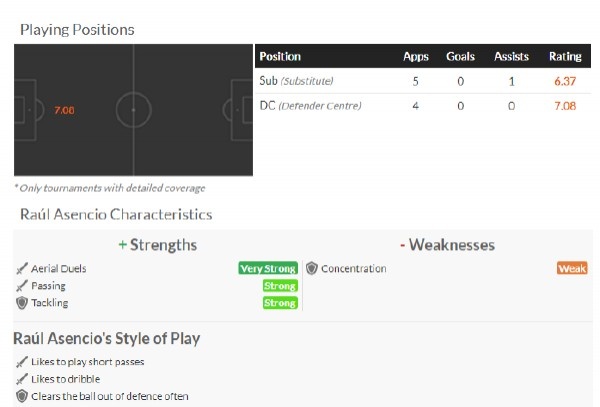Sort table by the Position column header
600x407 pixels.
(x=280, y=56)
